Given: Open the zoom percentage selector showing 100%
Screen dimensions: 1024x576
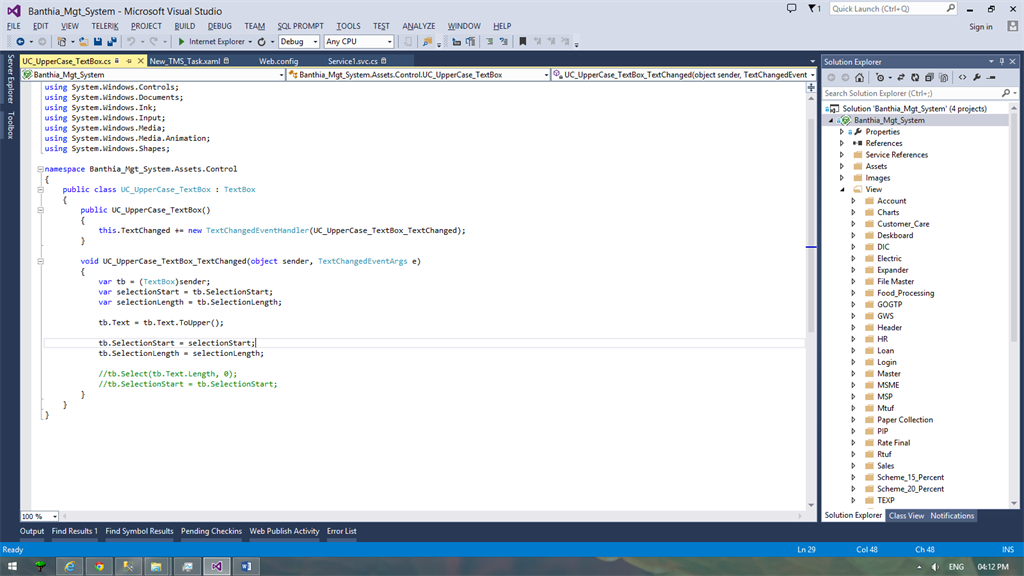Looking at the screenshot, I should [x=37, y=516].
